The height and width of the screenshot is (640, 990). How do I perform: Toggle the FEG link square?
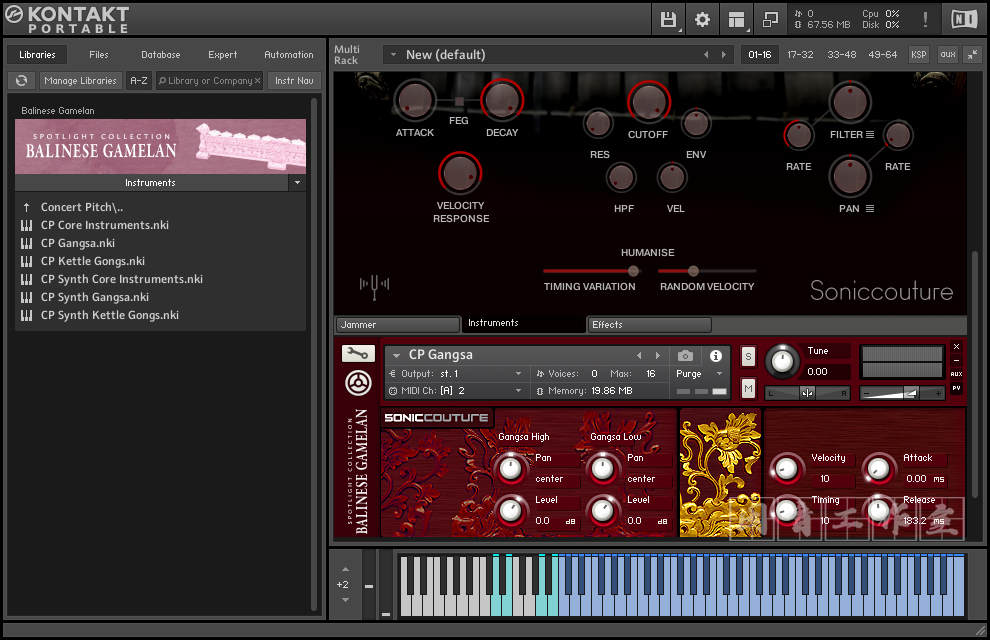[x=459, y=101]
